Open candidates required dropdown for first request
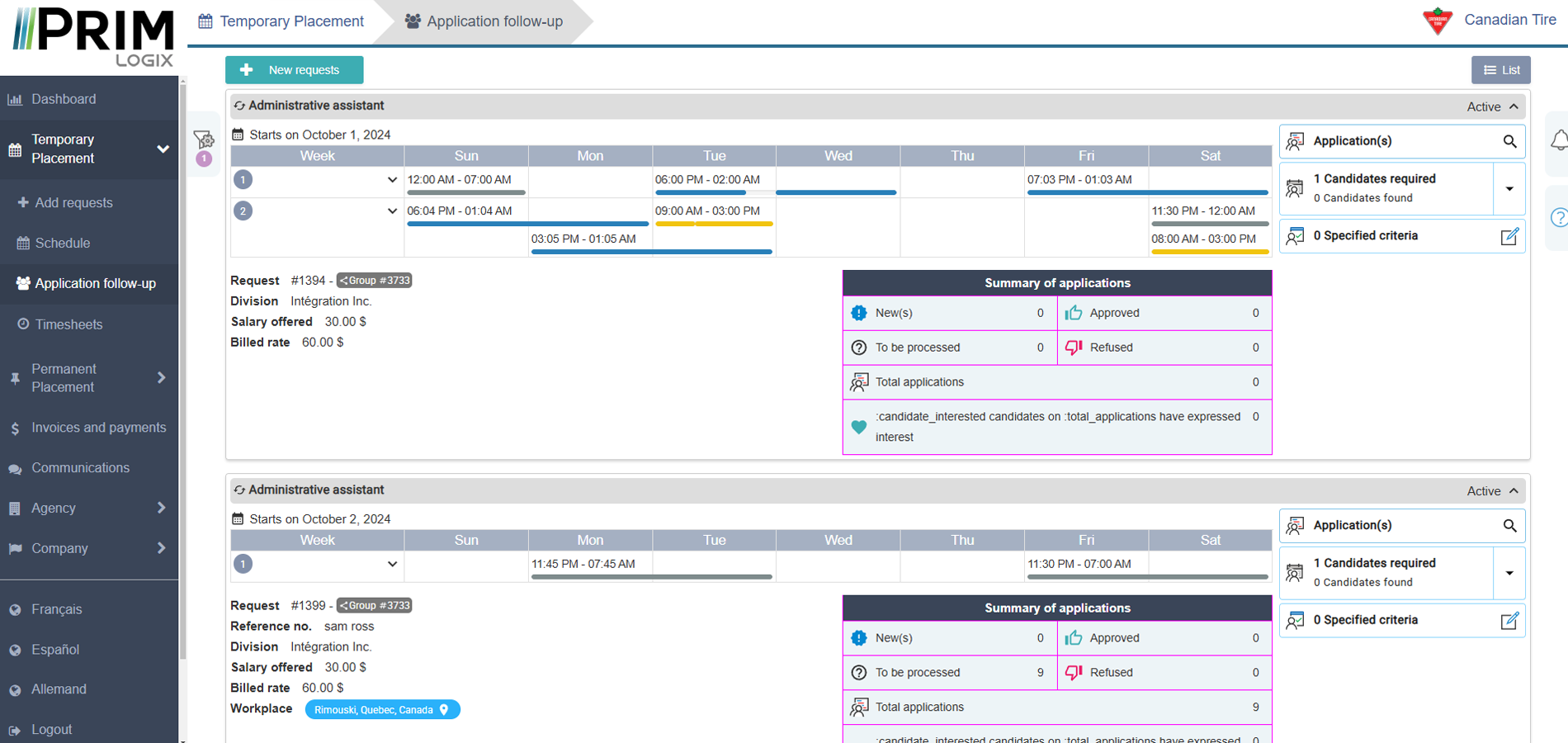This screenshot has width=1568, height=743. pyautogui.click(x=1509, y=189)
